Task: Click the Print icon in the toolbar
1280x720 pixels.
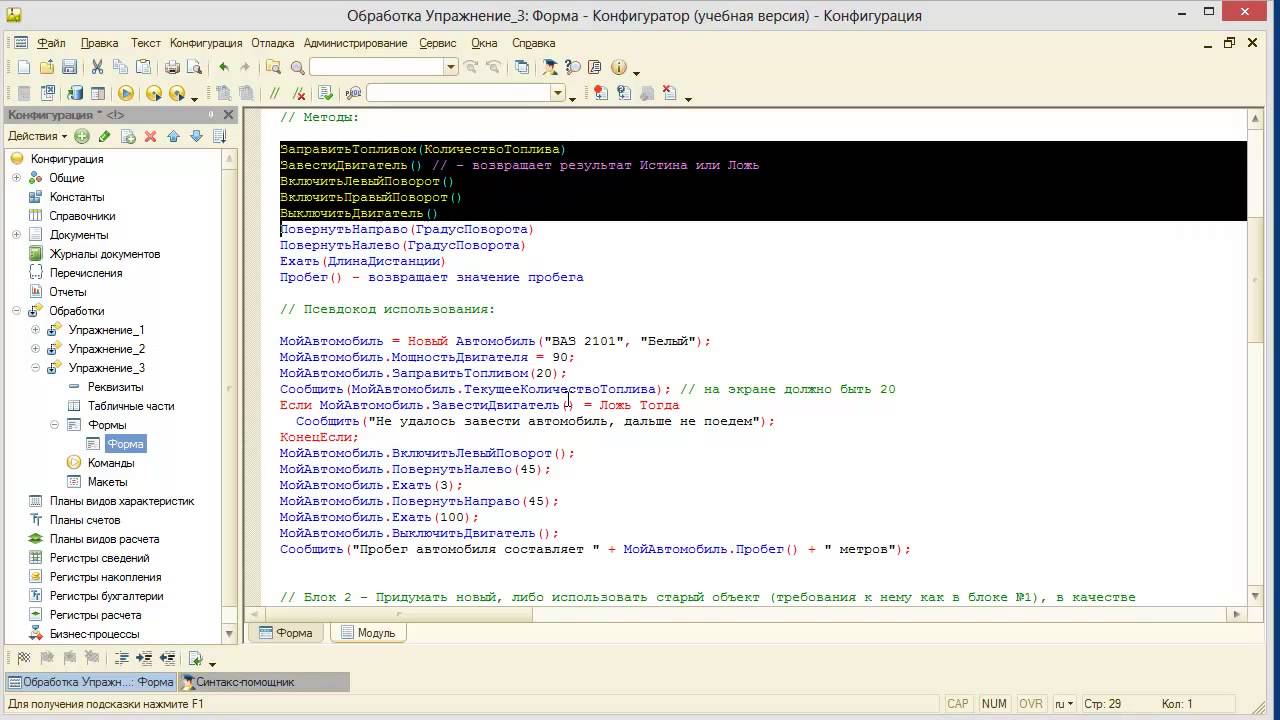Action: [x=172, y=67]
